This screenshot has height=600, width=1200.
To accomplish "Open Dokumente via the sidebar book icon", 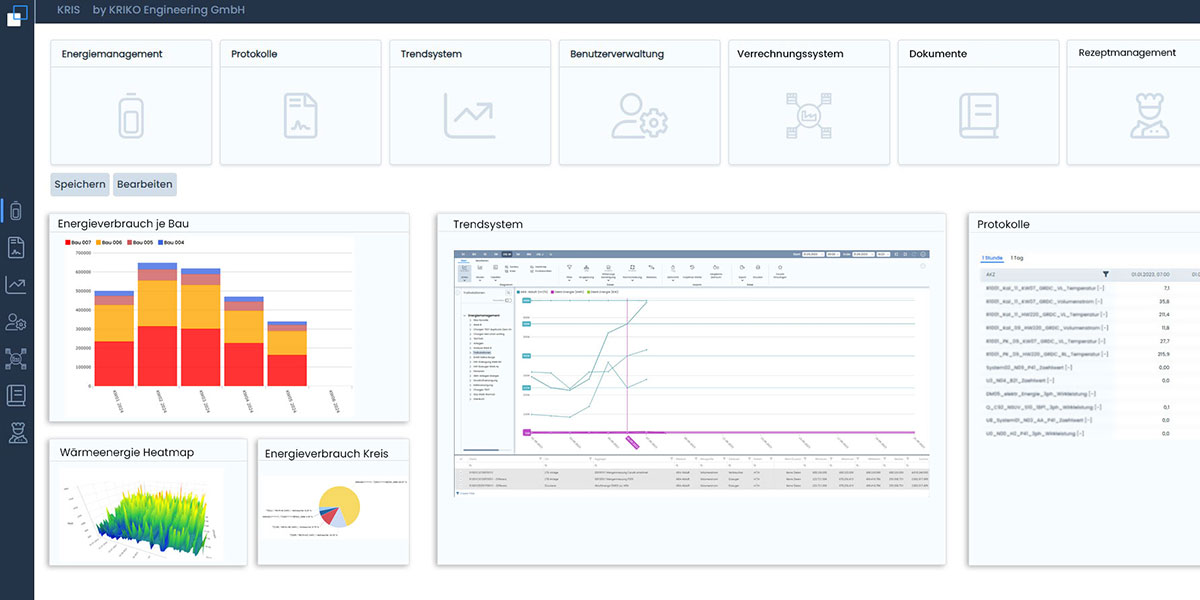I will point(16,395).
